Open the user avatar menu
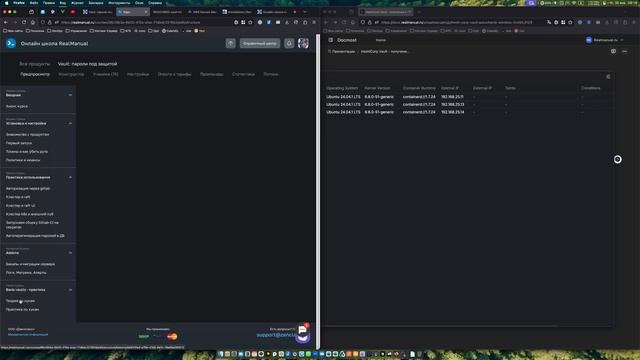This screenshot has height=360, width=640. (x=303, y=43)
